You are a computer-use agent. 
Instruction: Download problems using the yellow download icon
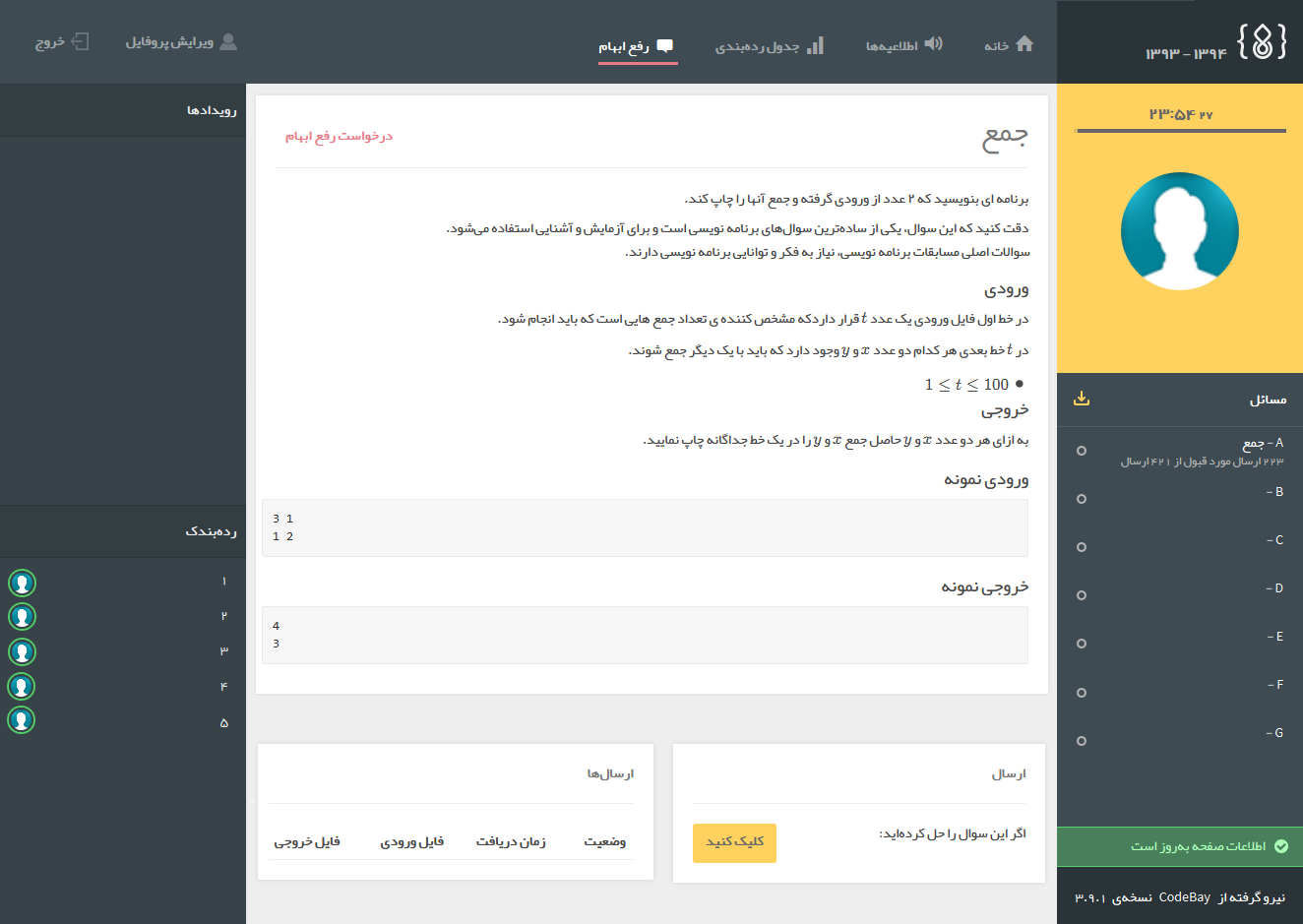(1082, 399)
